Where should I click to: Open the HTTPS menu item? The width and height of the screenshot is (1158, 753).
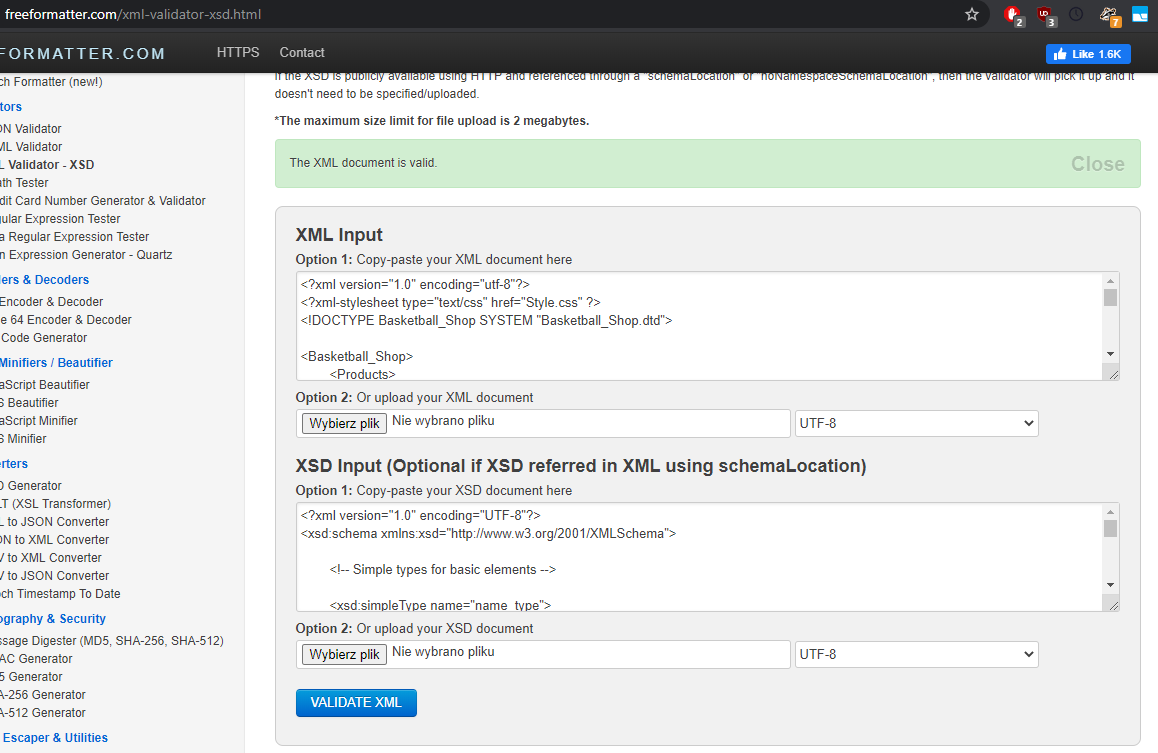(238, 53)
